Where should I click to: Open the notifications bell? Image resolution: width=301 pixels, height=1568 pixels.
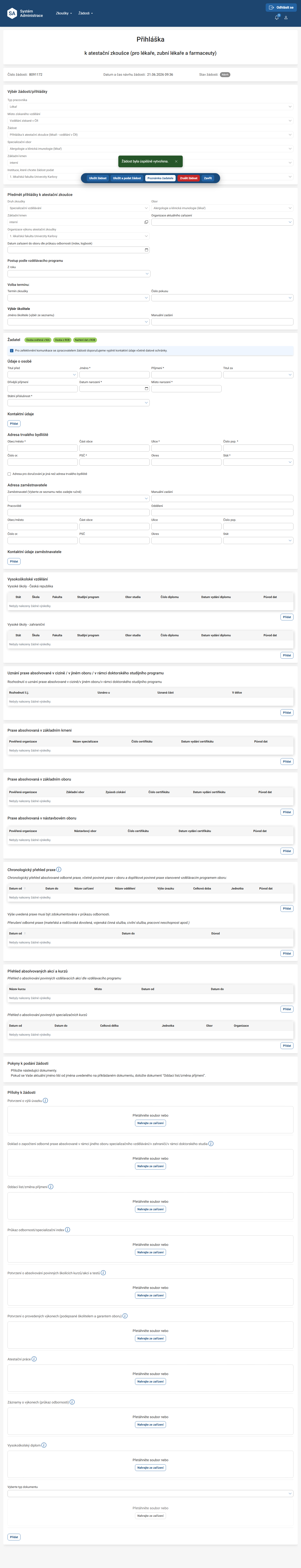277,17
